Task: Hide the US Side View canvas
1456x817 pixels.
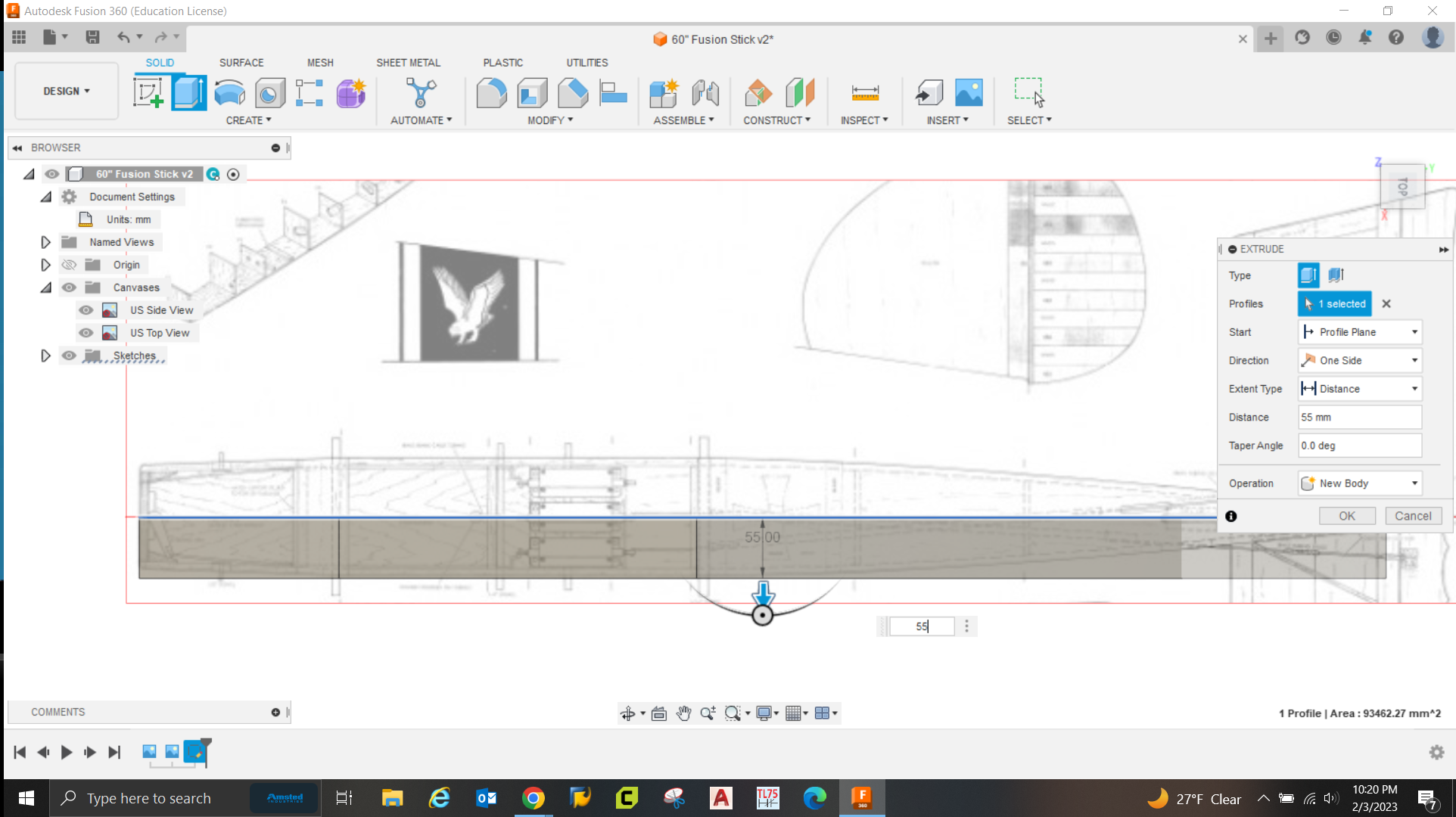Action: pos(86,310)
